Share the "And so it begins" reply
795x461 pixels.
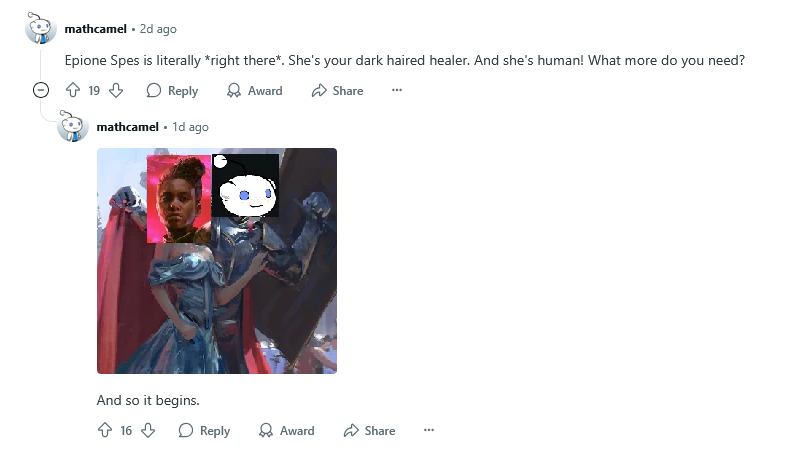click(x=370, y=430)
